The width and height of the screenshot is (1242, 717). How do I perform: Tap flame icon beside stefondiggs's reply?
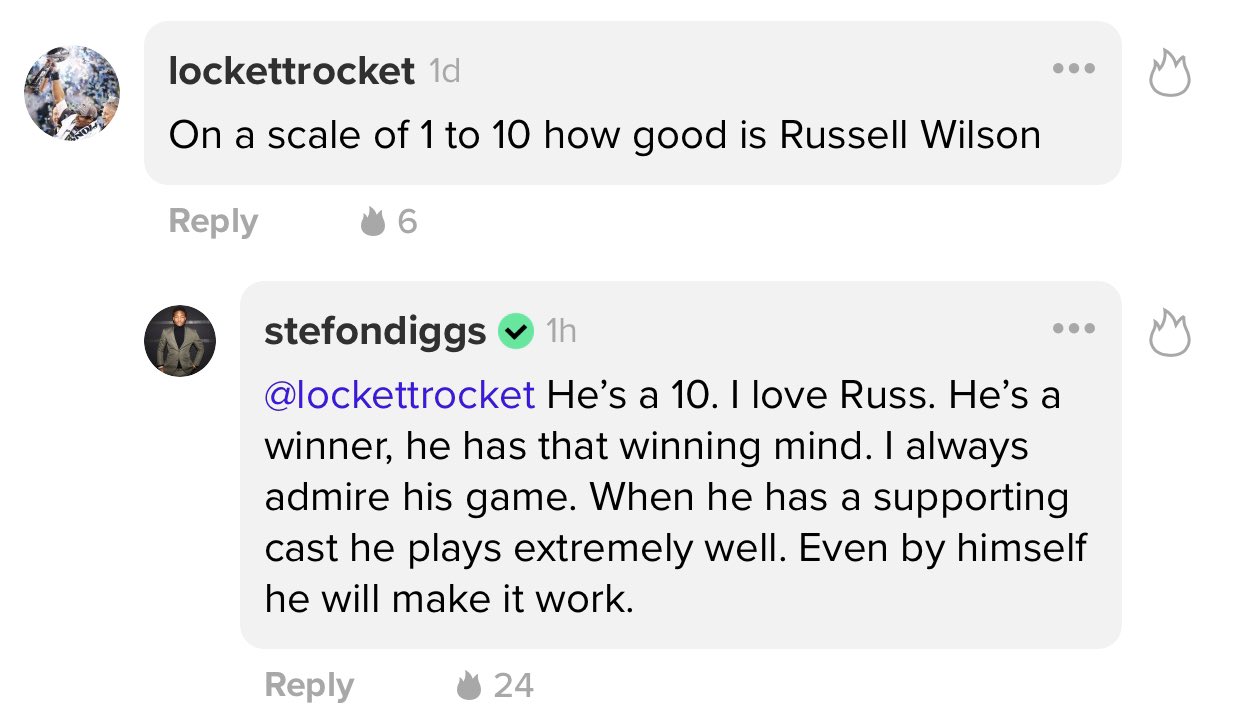point(1170,333)
